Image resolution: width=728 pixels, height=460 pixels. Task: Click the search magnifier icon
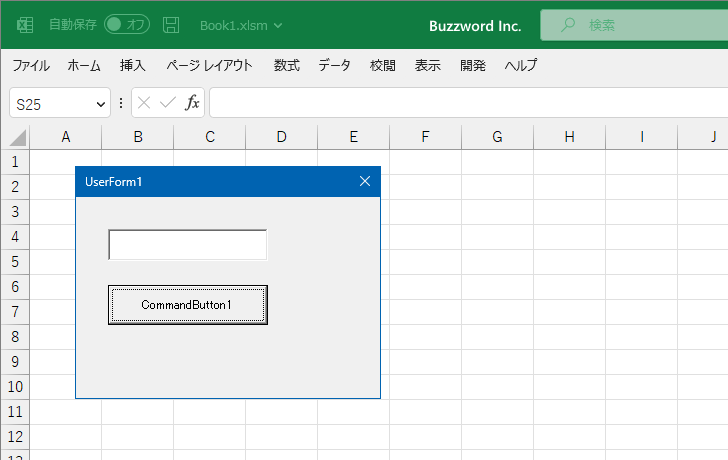pyautogui.click(x=567, y=25)
